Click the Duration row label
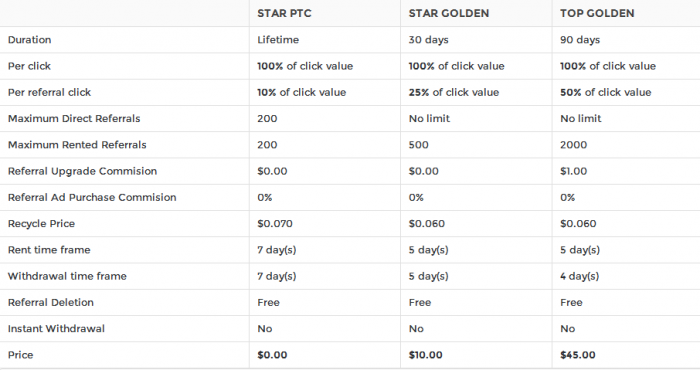Viewport: 700px width, 370px height. pos(29,40)
